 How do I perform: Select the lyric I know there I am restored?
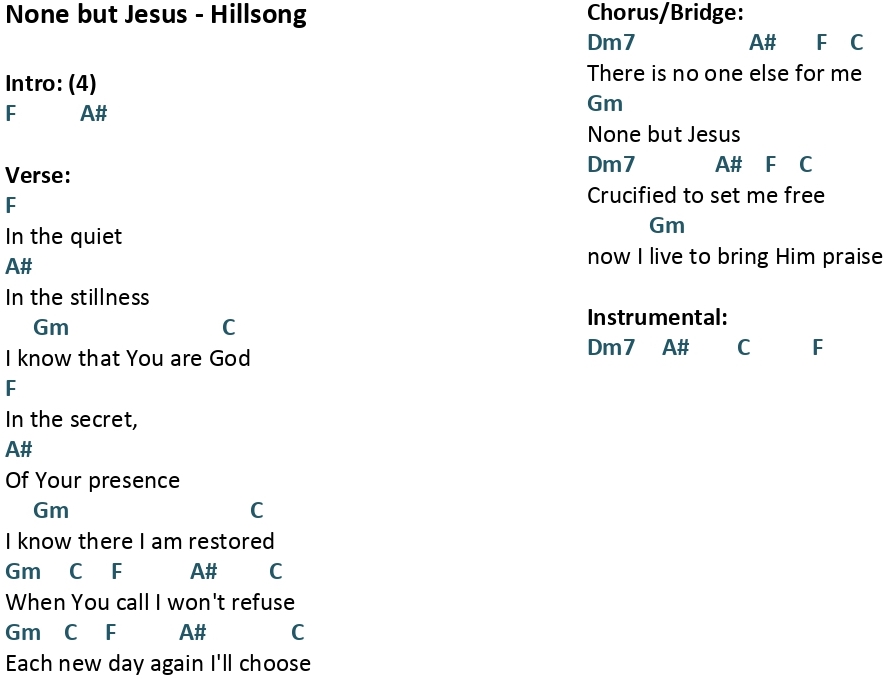(x=140, y=542)
